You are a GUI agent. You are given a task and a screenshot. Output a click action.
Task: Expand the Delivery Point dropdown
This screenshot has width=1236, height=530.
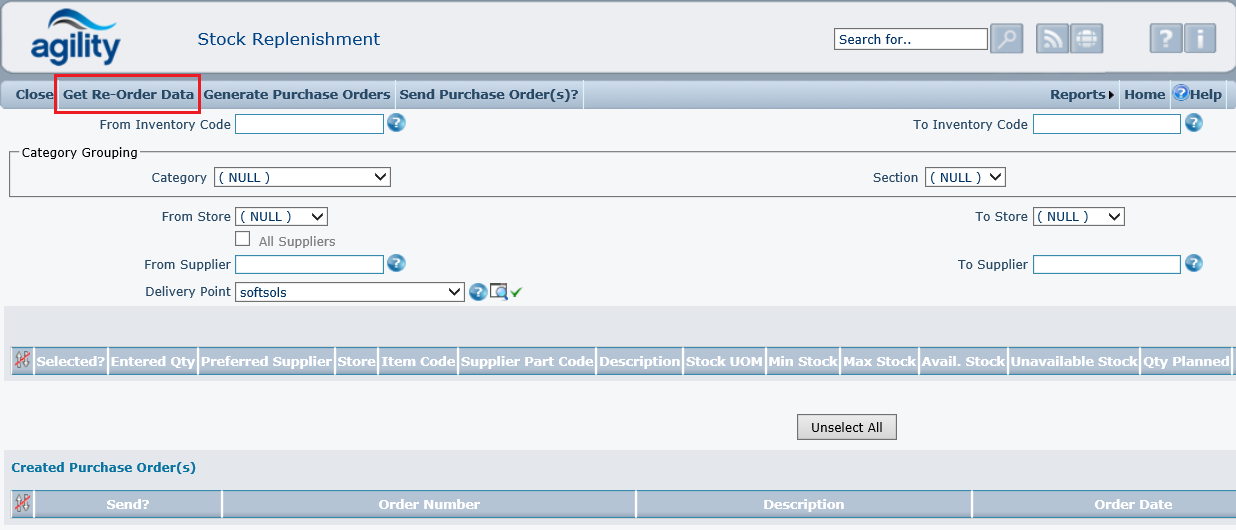[x=350, y=292]
